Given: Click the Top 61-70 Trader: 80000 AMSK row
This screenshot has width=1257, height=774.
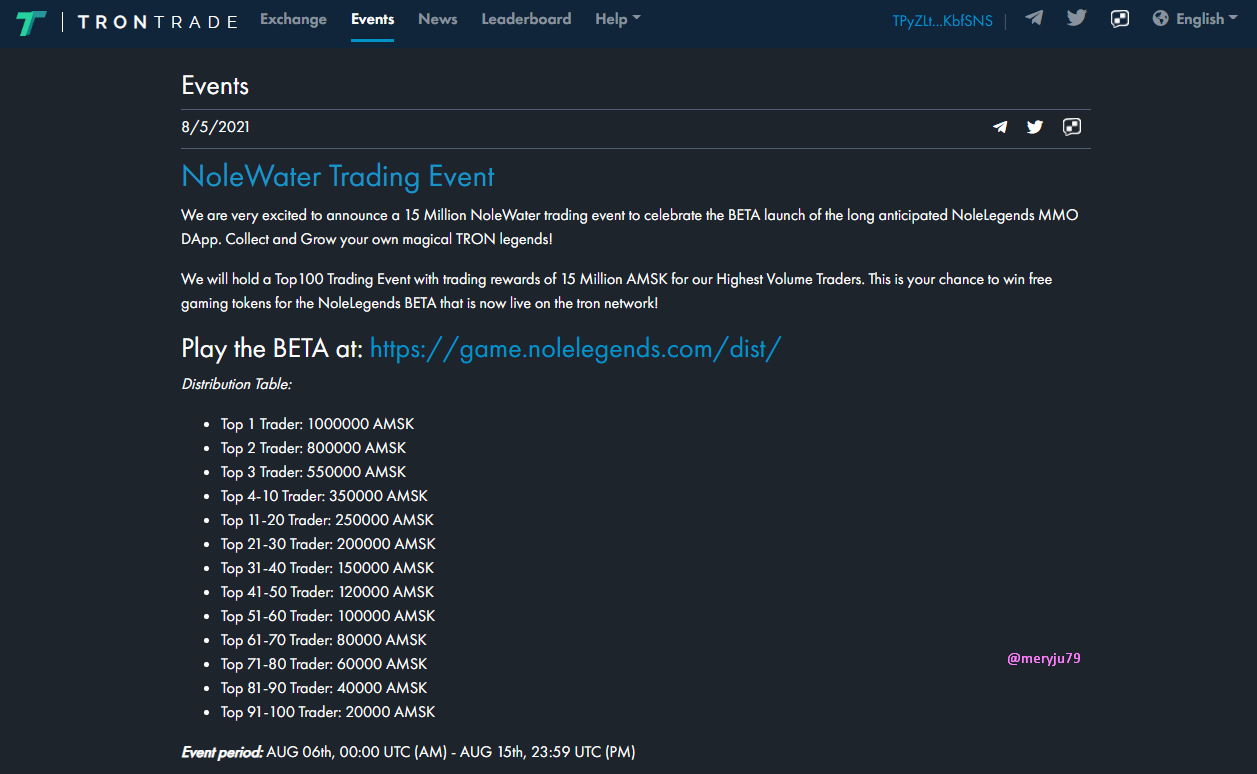Looking at the screenshot, I should 324,640.
